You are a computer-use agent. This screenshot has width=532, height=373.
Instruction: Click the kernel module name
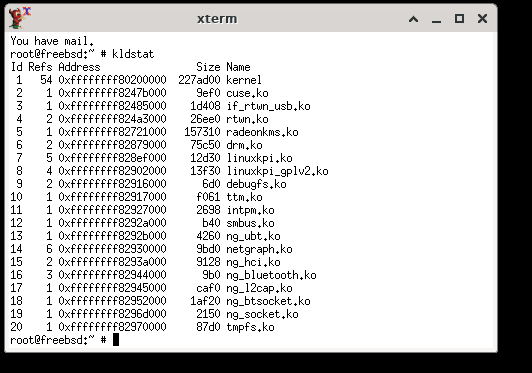(244, 80)
